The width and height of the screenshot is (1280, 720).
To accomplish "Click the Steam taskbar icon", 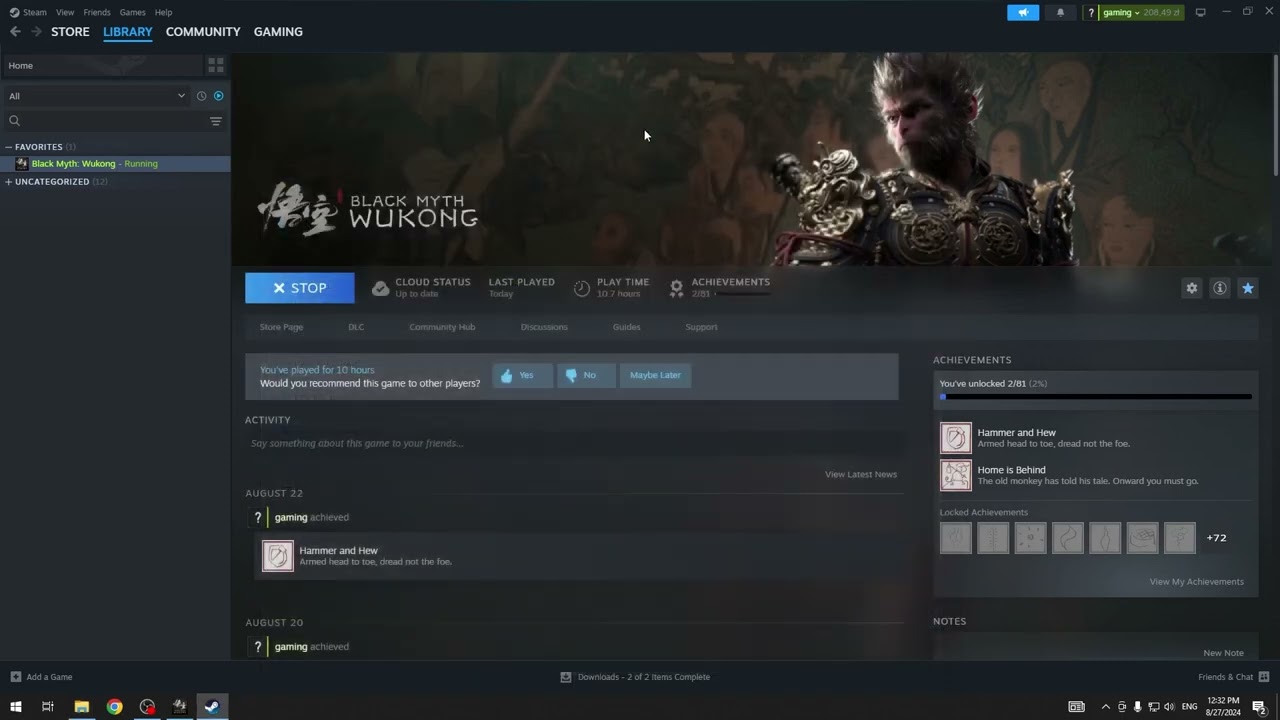I will tap(212, 707).
